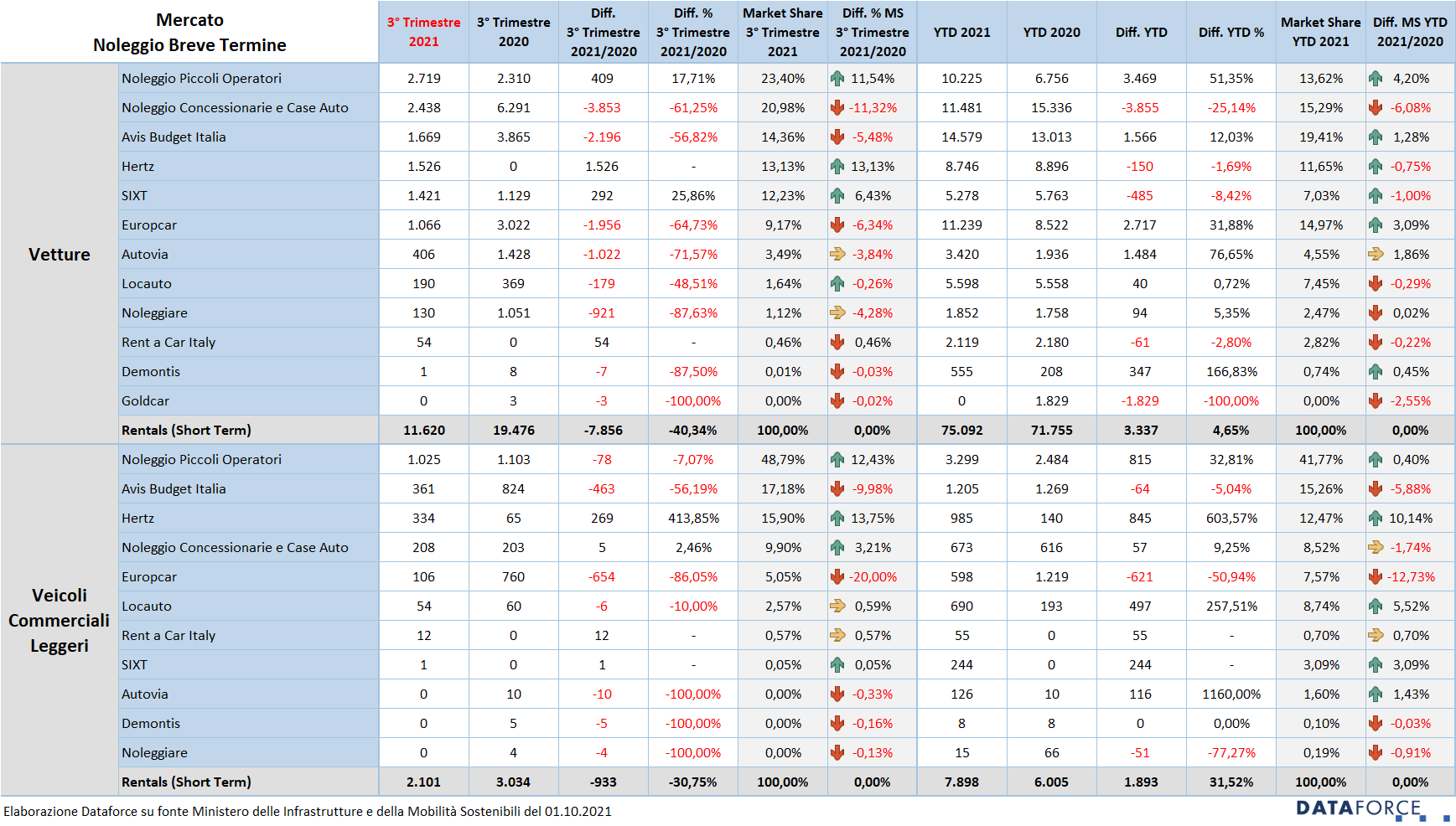The height and width of the screenshot is (826, 1456).
Task: Click the green up arrow next to 1,28%
Action: pyautogui.click(x=1375, y=137)
